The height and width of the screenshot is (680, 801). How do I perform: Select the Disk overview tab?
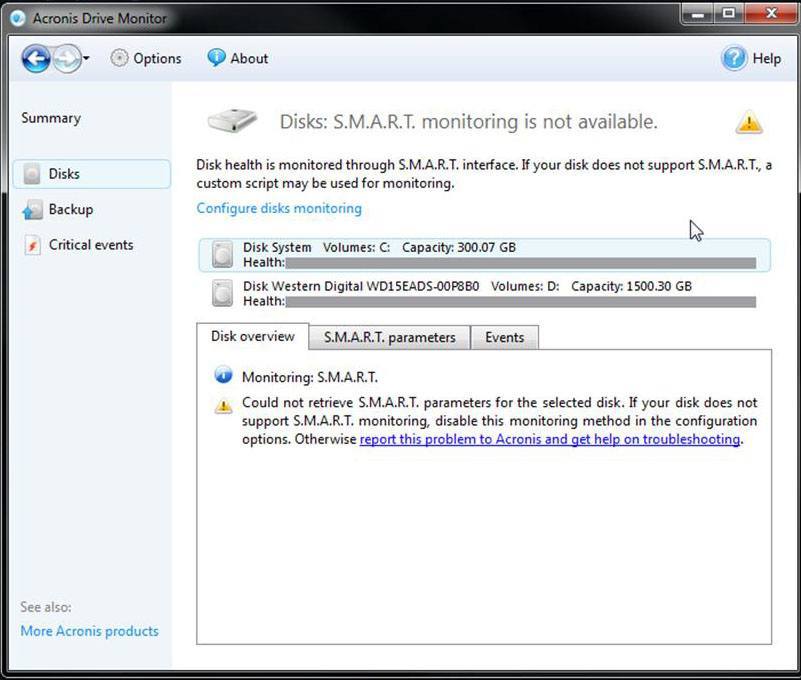click(x=252, y=336)
